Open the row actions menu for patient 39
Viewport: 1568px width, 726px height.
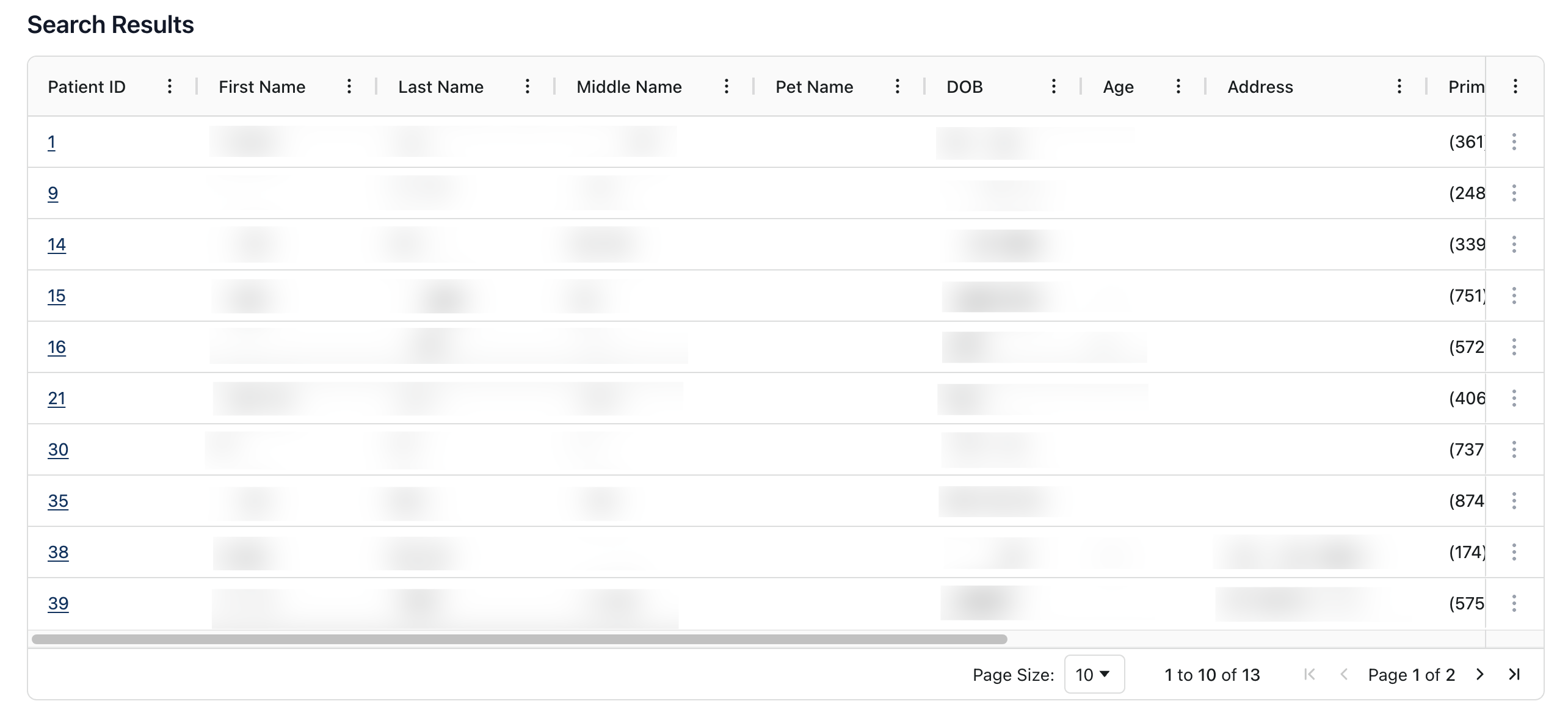[1514, 604]
